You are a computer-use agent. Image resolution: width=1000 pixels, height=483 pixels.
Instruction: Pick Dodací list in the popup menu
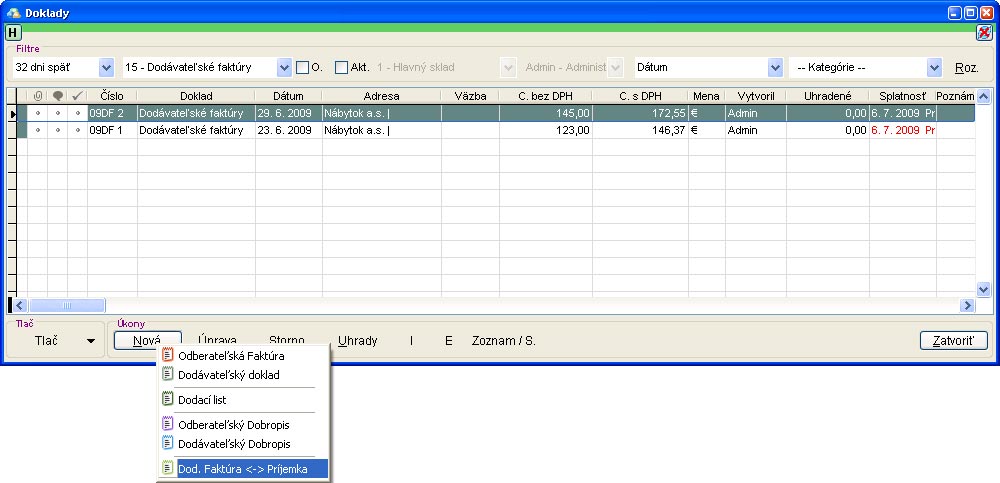(x=202, y=400)
